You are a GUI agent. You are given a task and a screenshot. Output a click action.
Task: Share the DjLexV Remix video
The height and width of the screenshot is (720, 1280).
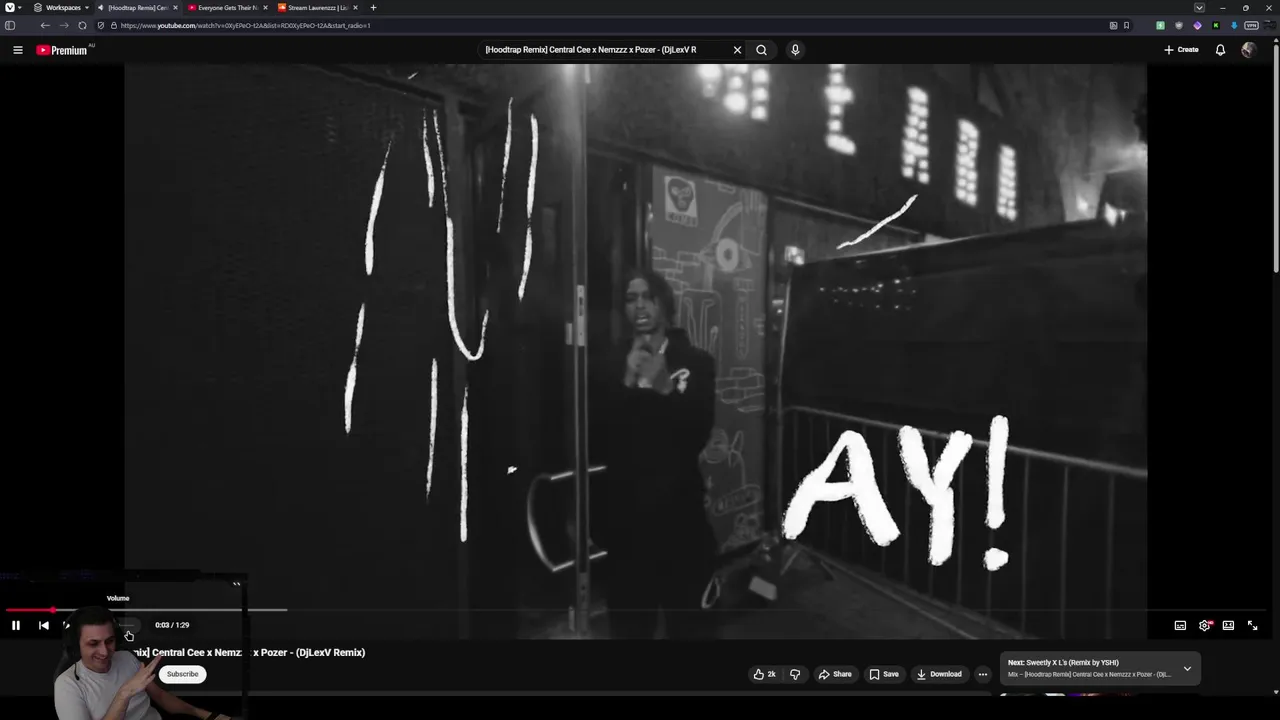coord(834,674)
